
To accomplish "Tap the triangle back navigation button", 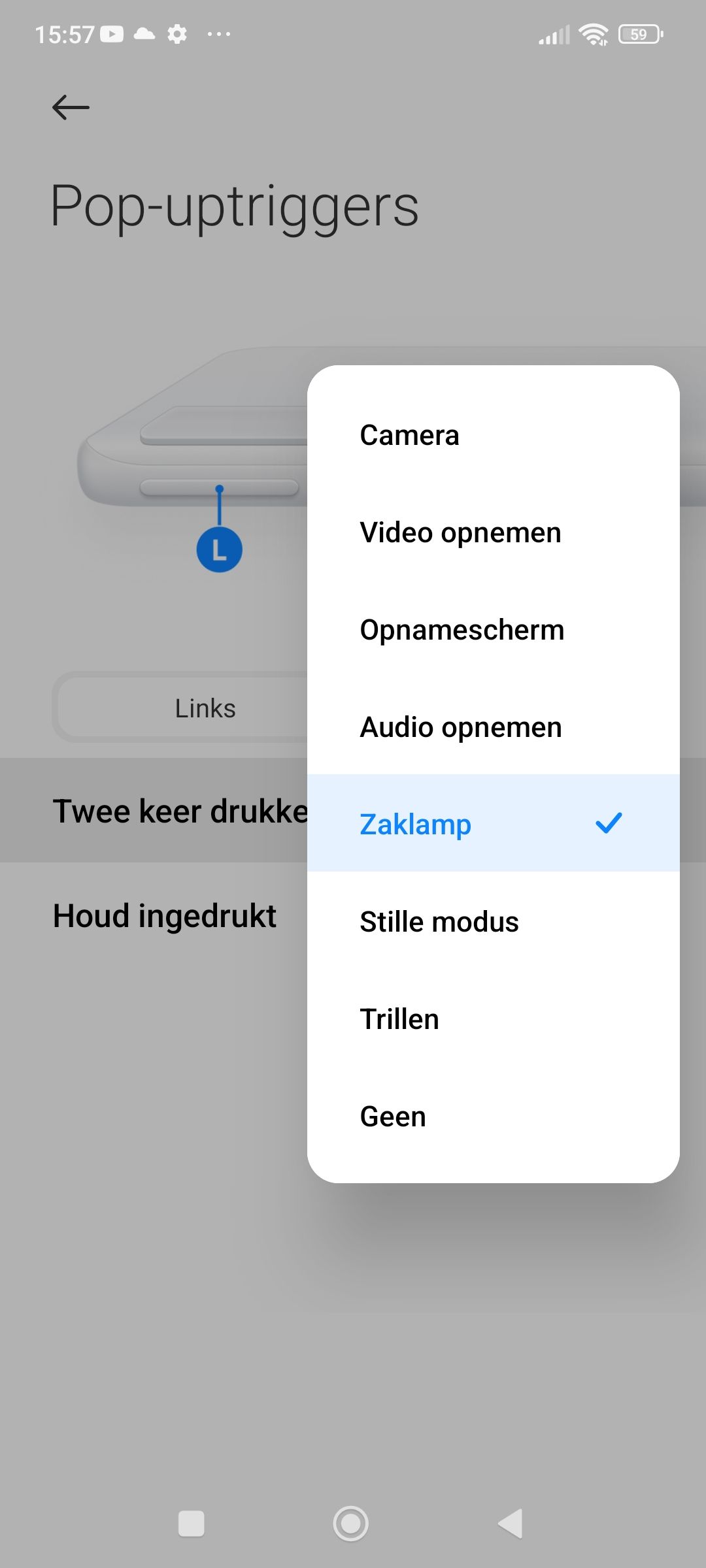I will pos(511,1524).
